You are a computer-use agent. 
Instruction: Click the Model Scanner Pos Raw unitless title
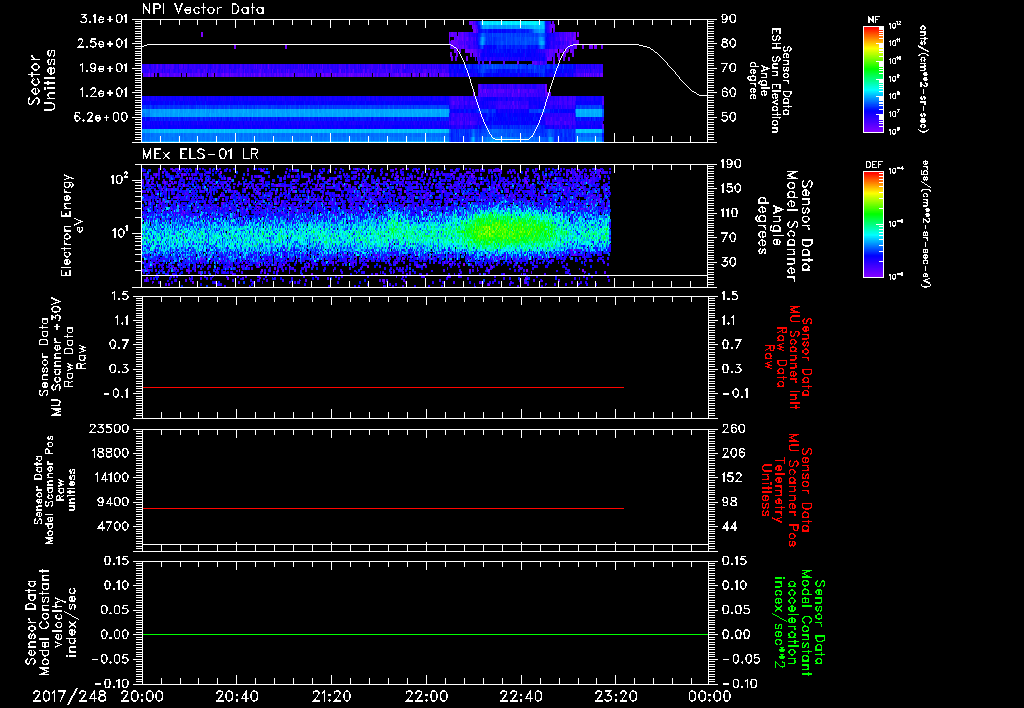point(56,490)
